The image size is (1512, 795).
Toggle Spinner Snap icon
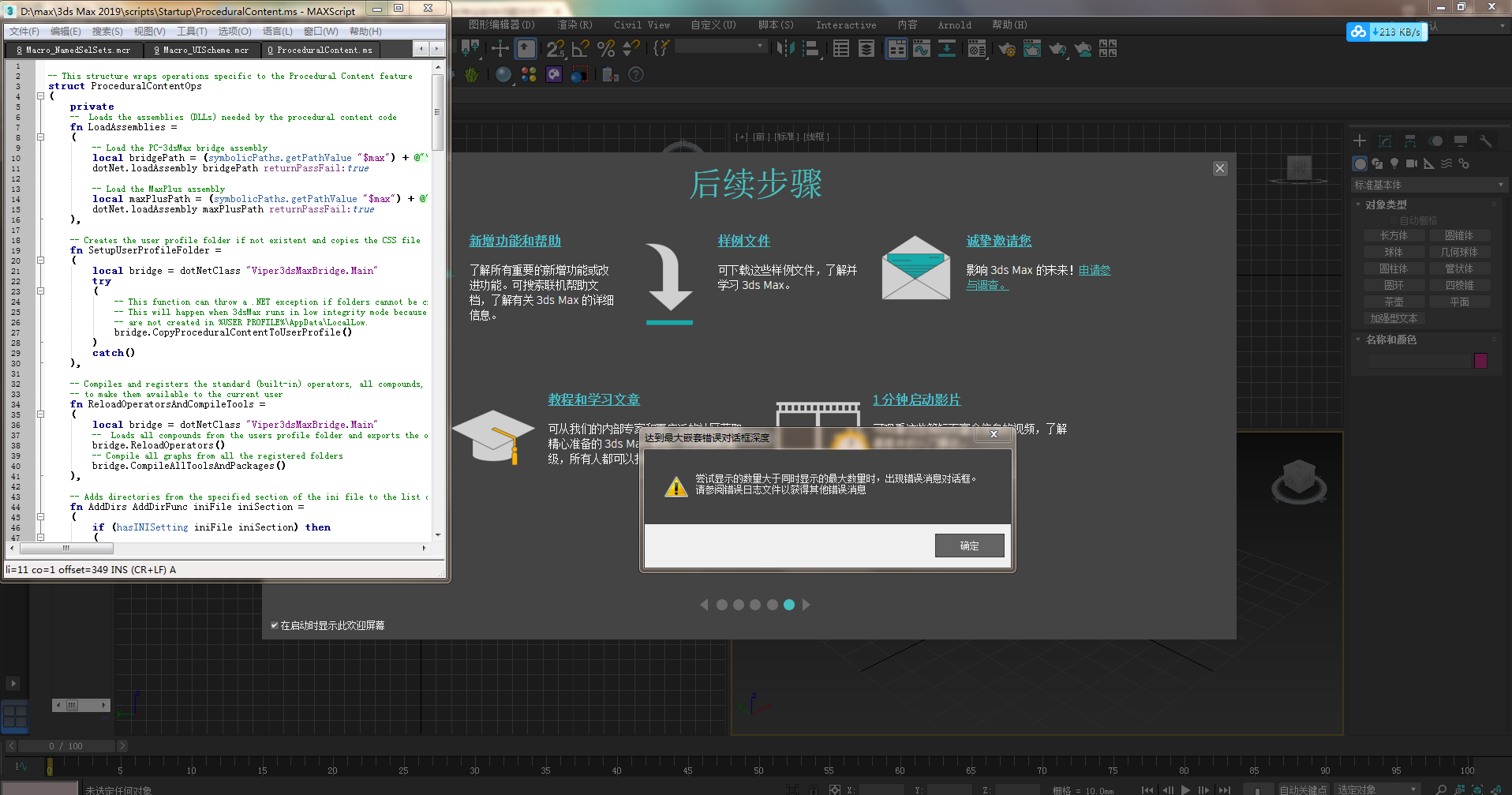(x=631, y=49)
